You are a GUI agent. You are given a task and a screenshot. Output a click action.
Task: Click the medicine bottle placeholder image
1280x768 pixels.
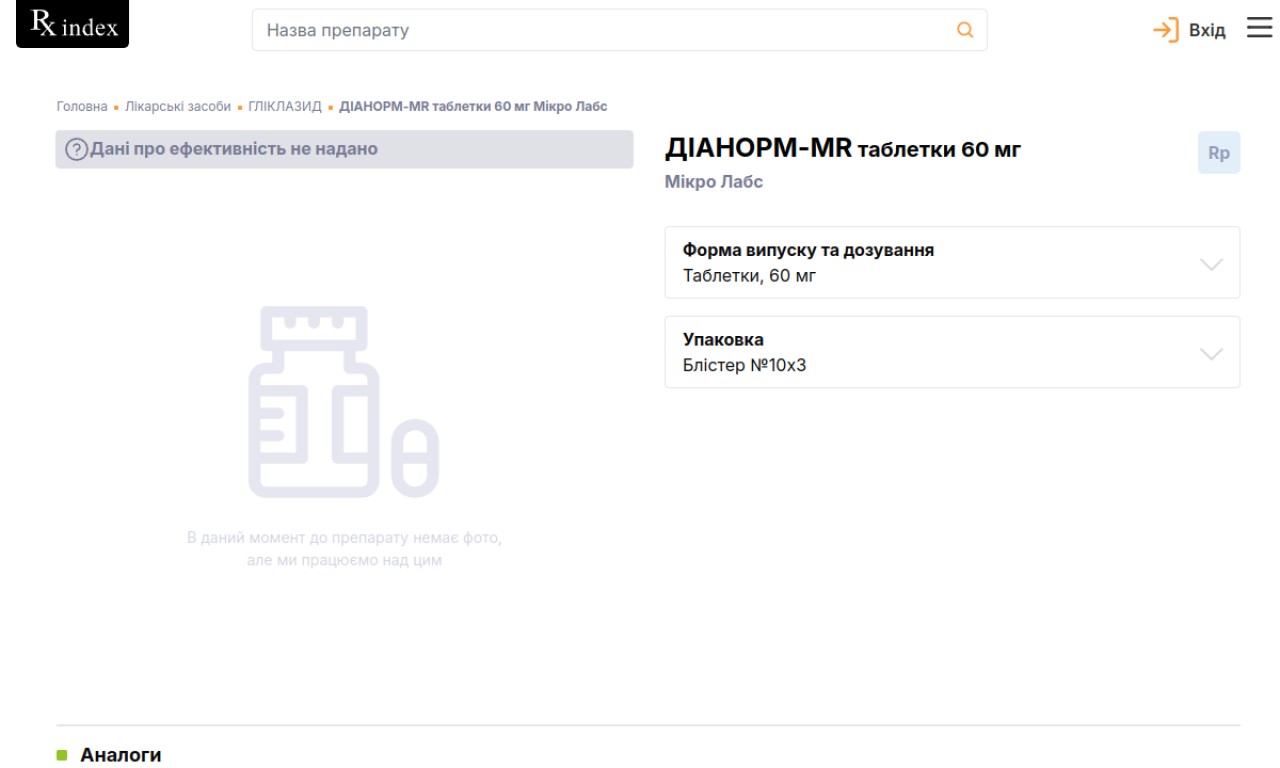pos(343,402)
